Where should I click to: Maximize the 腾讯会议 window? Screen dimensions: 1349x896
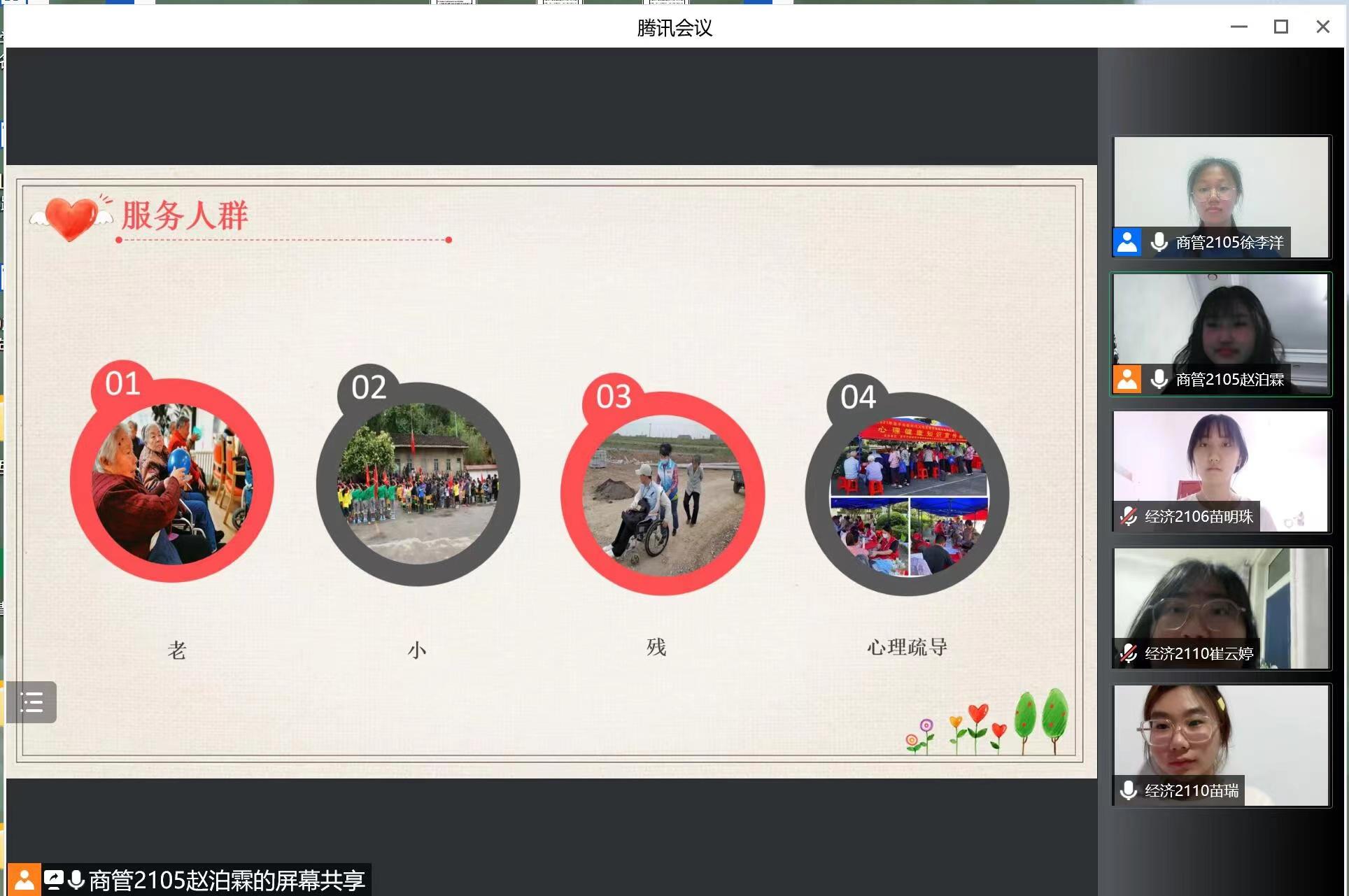click(x=1281, y=27)
